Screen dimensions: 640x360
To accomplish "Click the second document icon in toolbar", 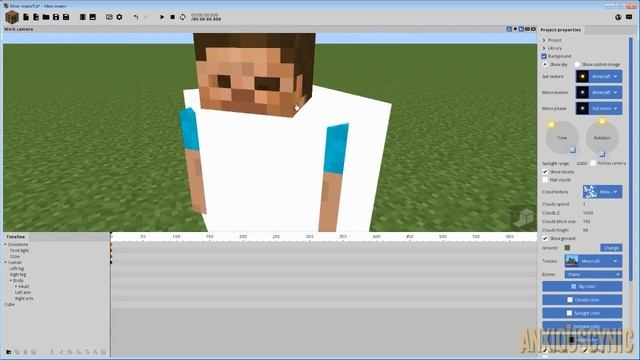I will point(36,17).
